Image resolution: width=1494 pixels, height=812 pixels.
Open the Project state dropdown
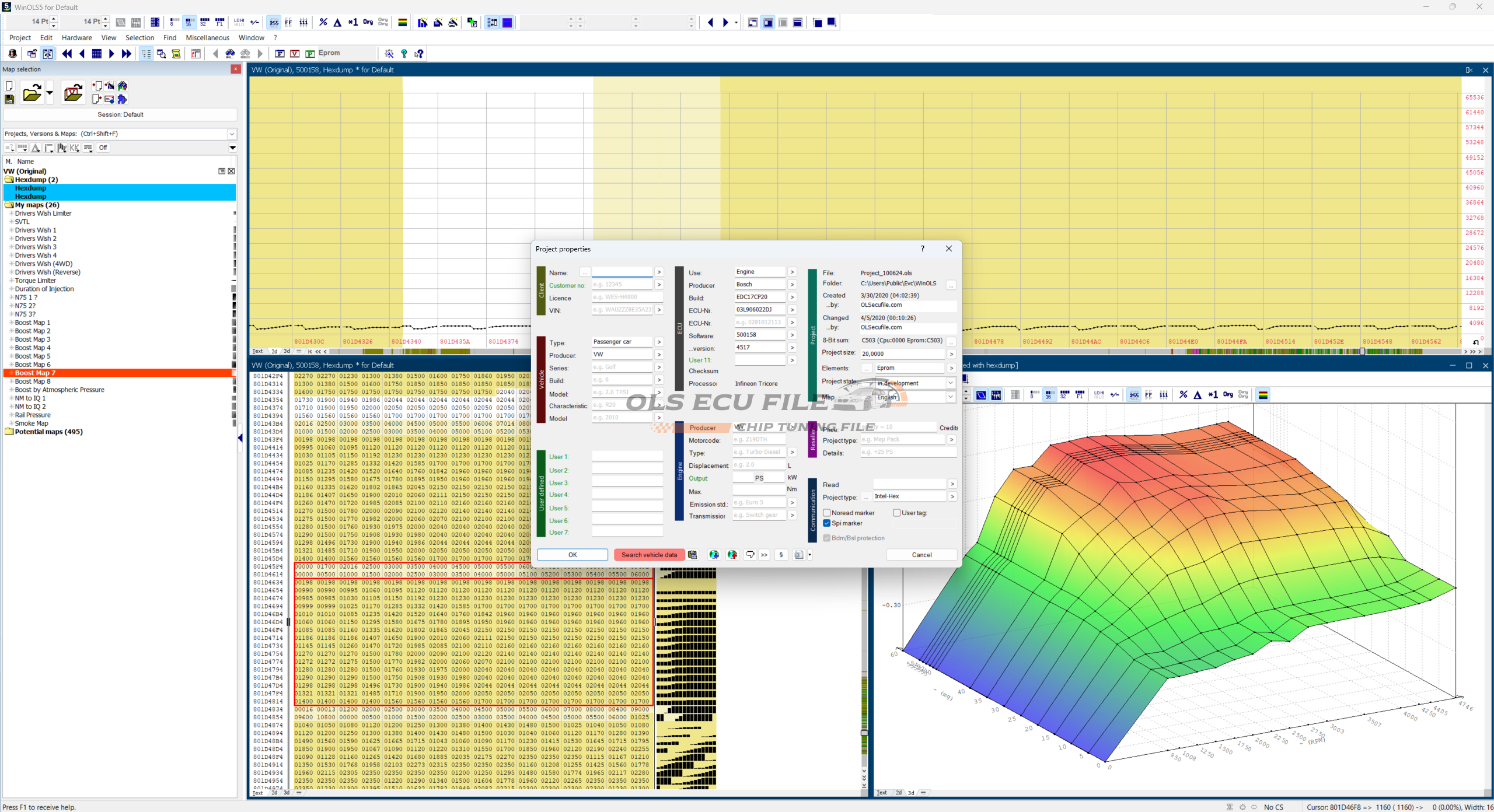tap(951, 383)
